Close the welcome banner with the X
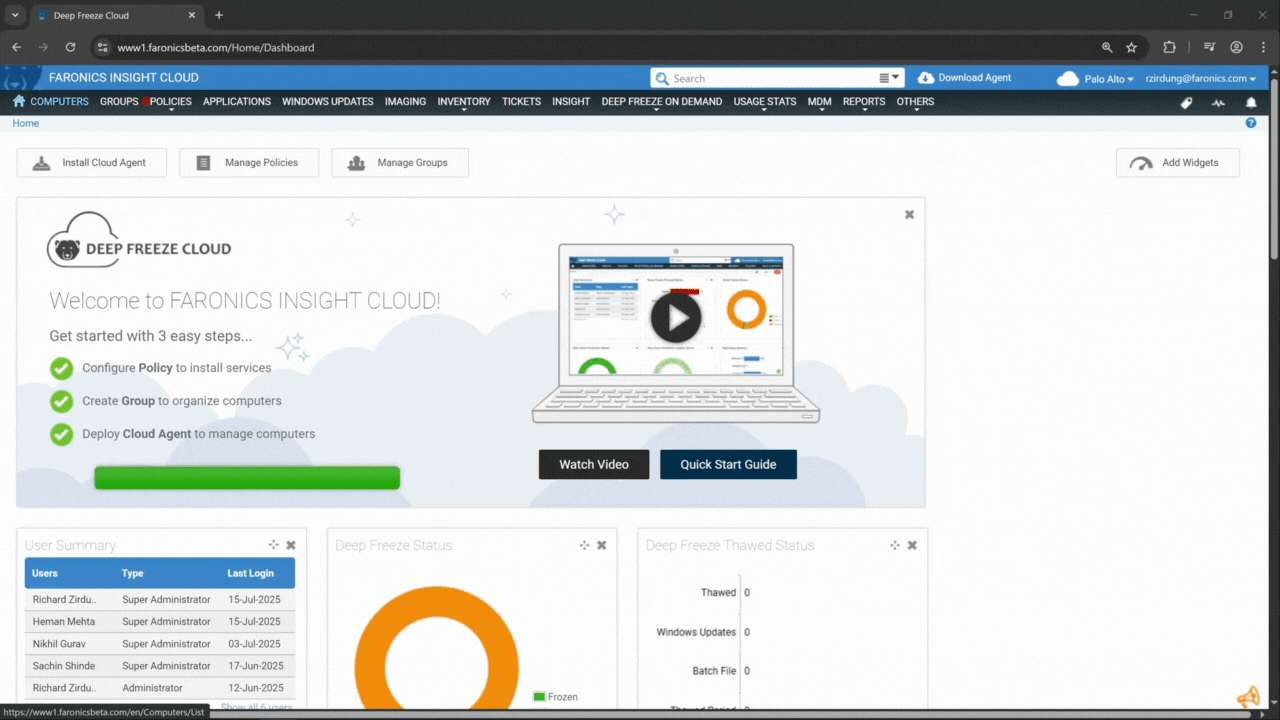The height and width of the screenshot is (720, 1280). coord(909,214)
